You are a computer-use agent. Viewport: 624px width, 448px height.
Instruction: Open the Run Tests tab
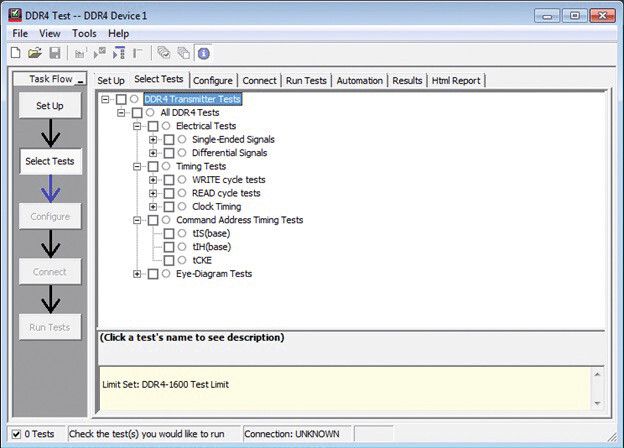coord(306,80)
